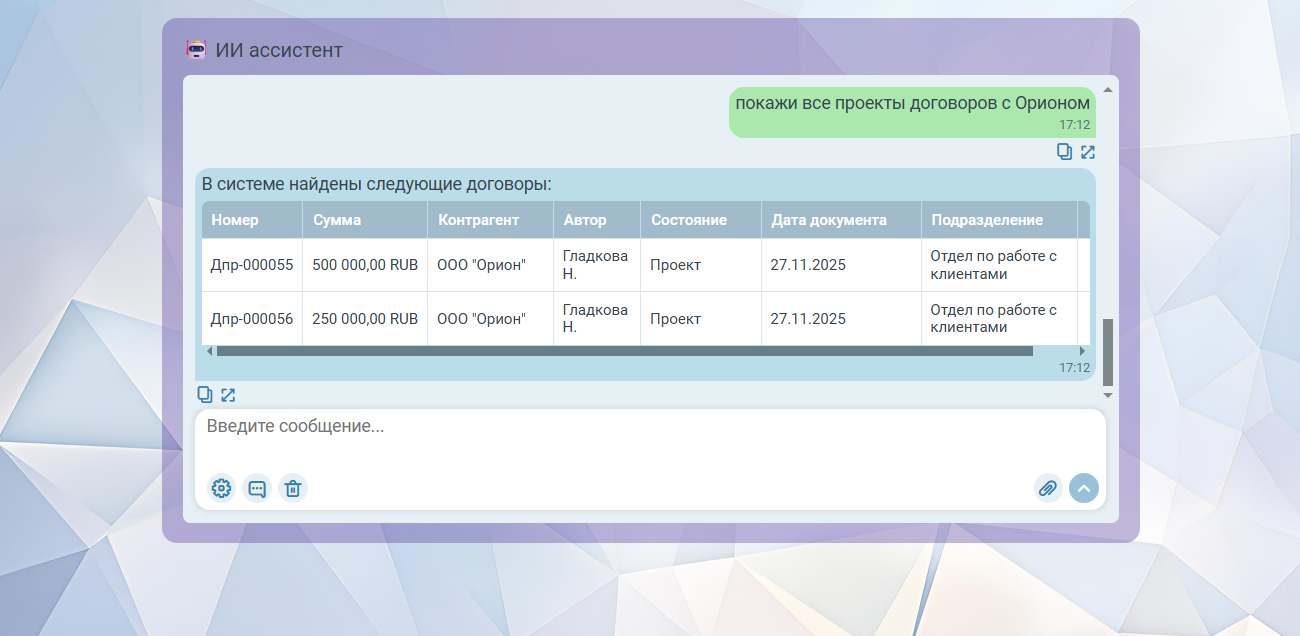Click the robot icon beside ИИ ассистент
This screenshot has height=636, width=1300.
click(x=196, y=50)
